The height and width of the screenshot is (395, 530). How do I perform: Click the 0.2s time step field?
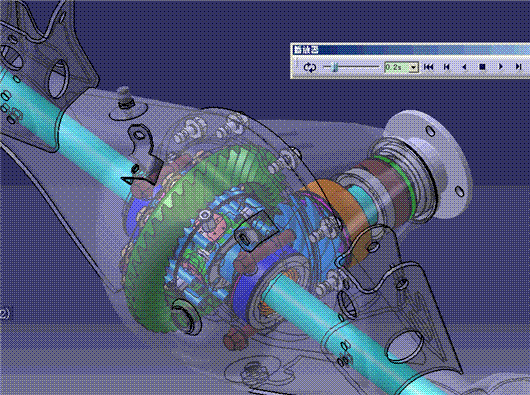tap(397, 67)
